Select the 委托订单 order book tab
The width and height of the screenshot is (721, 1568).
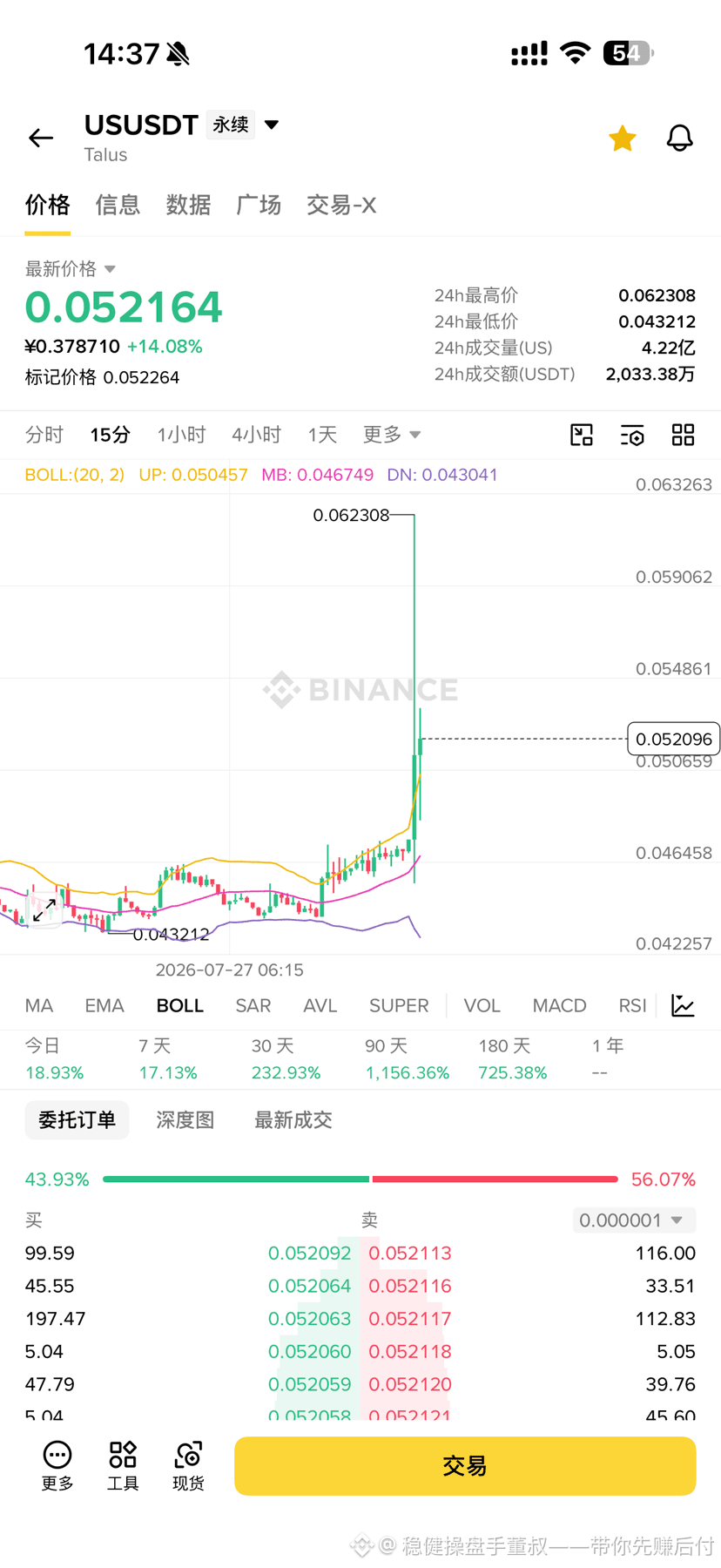click(77, 1120)
